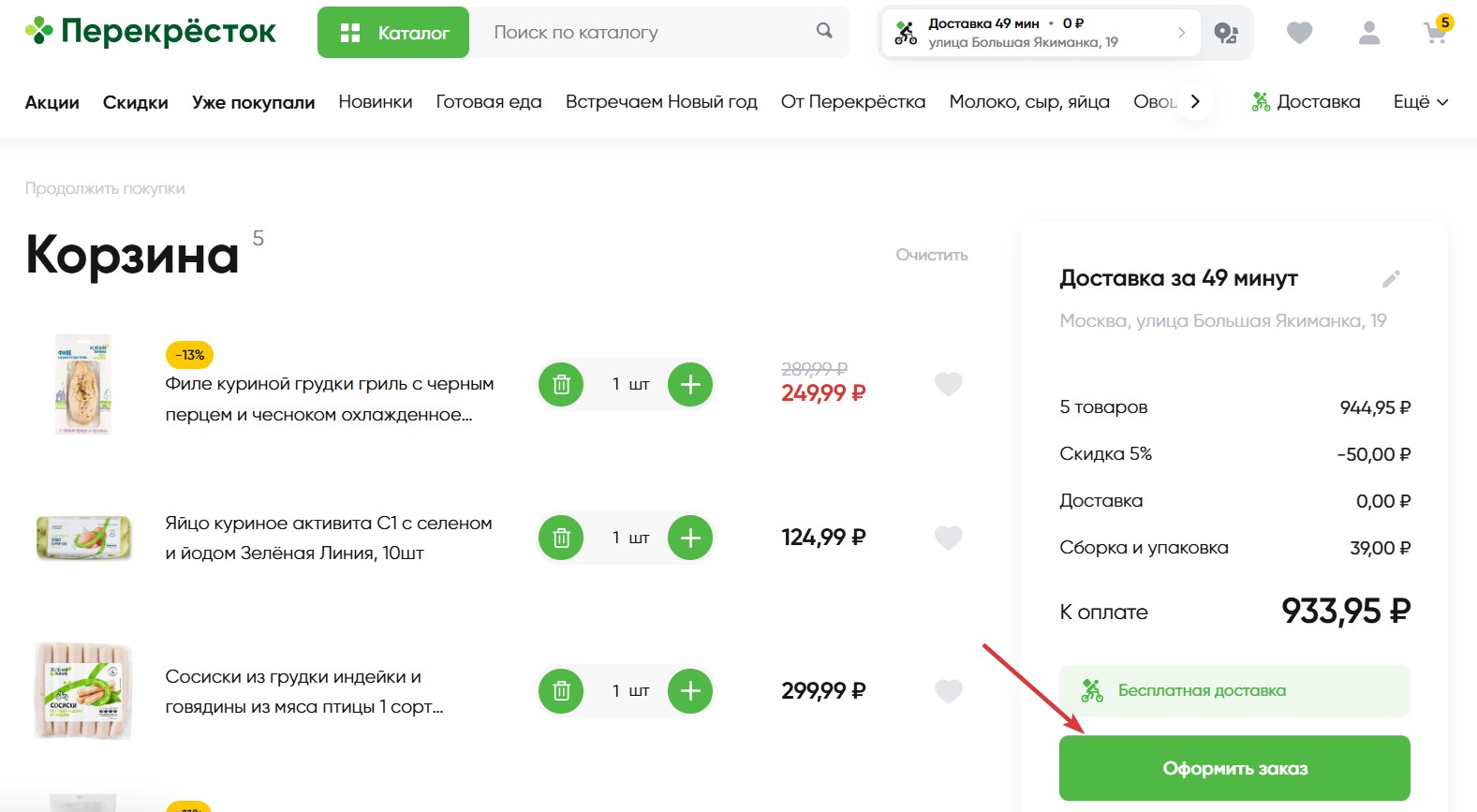Expand the Ещё dropdown menu

point(1420,102)
